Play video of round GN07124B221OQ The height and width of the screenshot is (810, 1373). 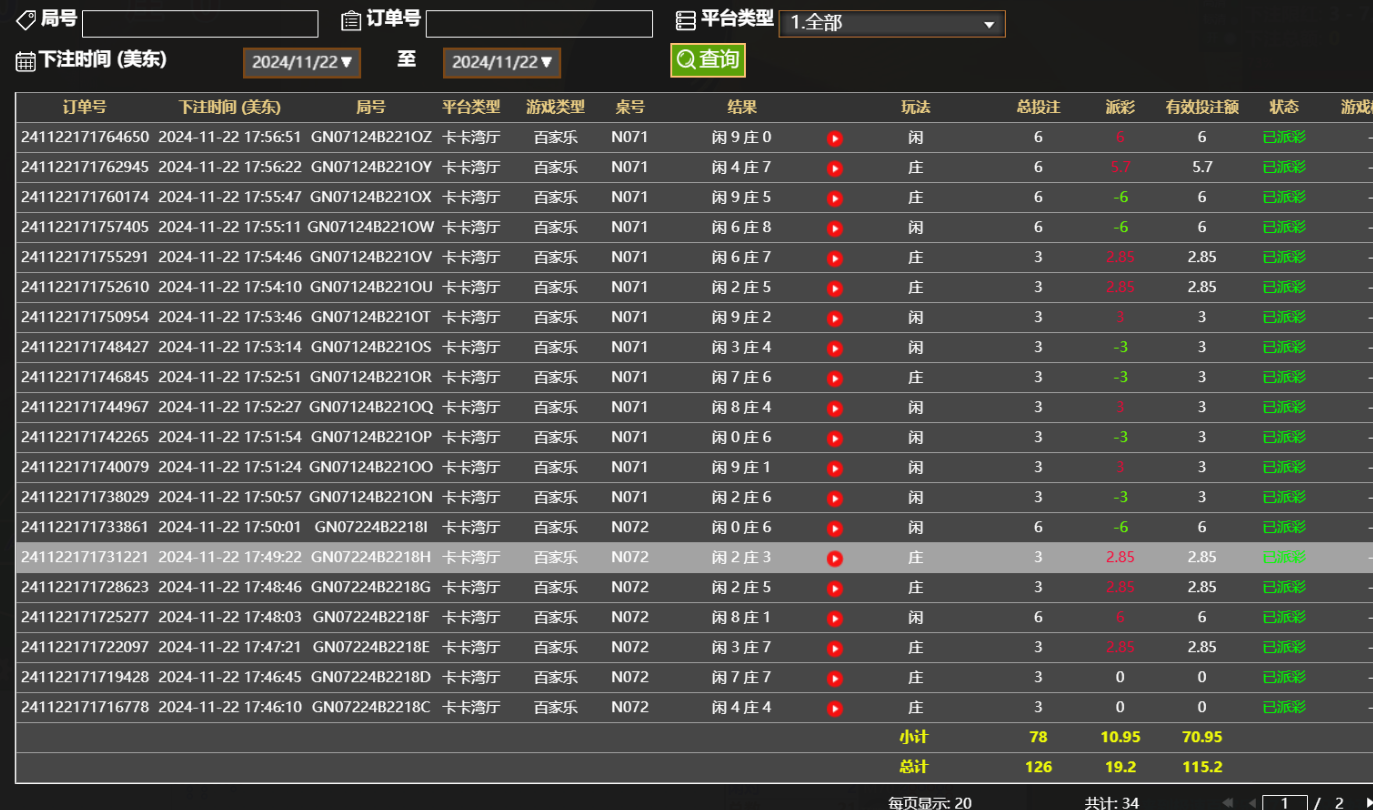pos(835,408)
